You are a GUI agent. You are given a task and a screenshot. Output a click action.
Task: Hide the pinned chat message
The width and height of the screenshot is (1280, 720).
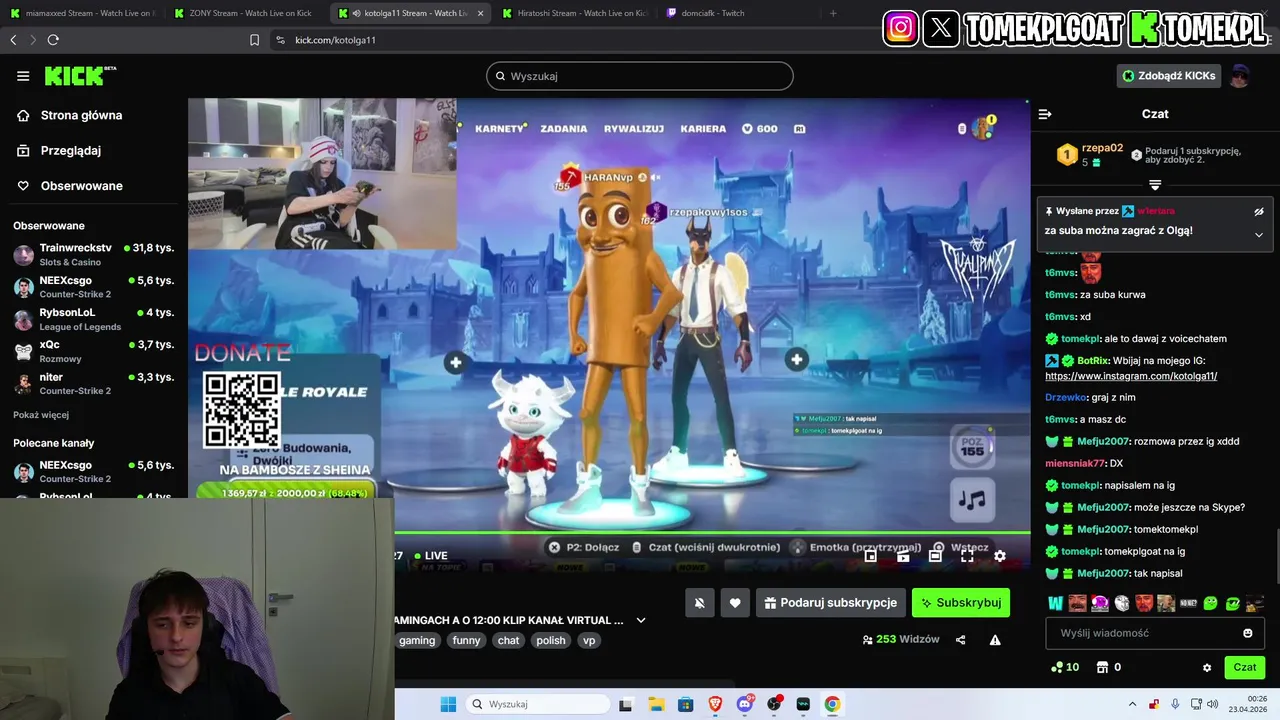click(x=1259, y=212)
